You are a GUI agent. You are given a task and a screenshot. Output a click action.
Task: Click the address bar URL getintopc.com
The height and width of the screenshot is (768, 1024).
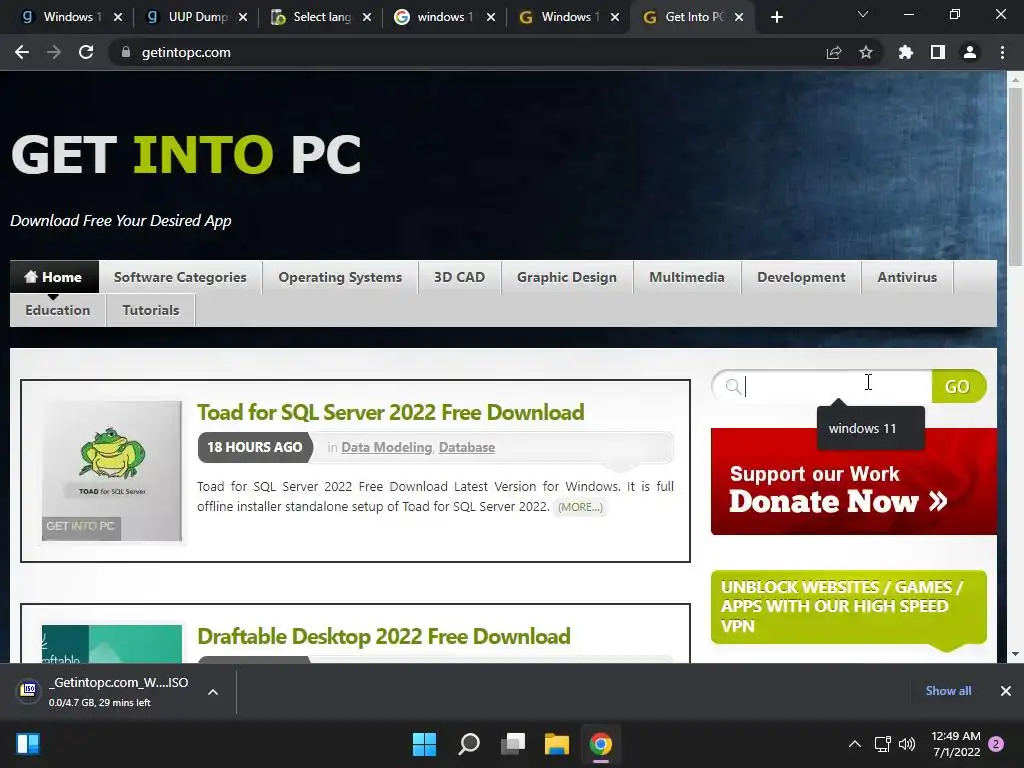coord(186,52)
